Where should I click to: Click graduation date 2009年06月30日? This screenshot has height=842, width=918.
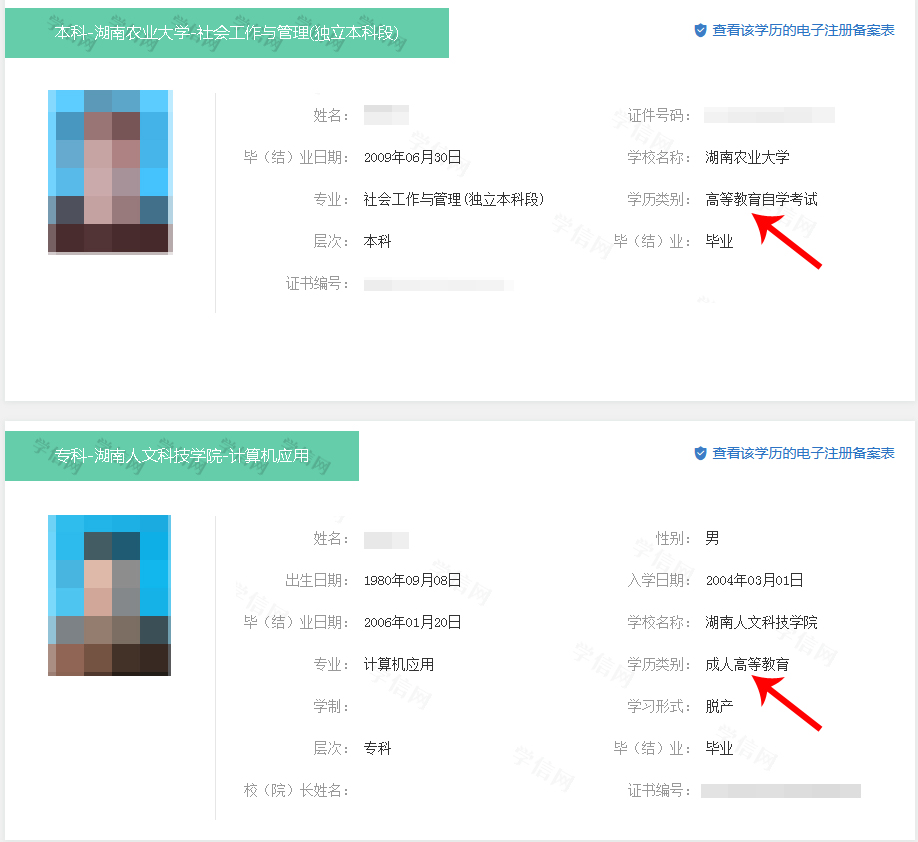pos(412,158)
